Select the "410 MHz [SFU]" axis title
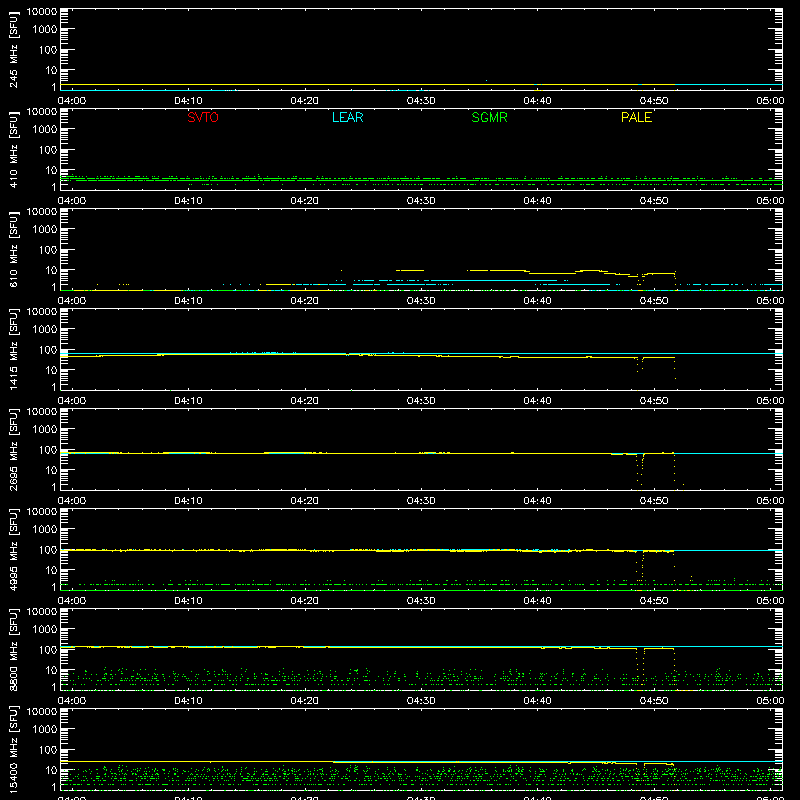The width and height of the screenshot is (800, 800). click(13, 150)
